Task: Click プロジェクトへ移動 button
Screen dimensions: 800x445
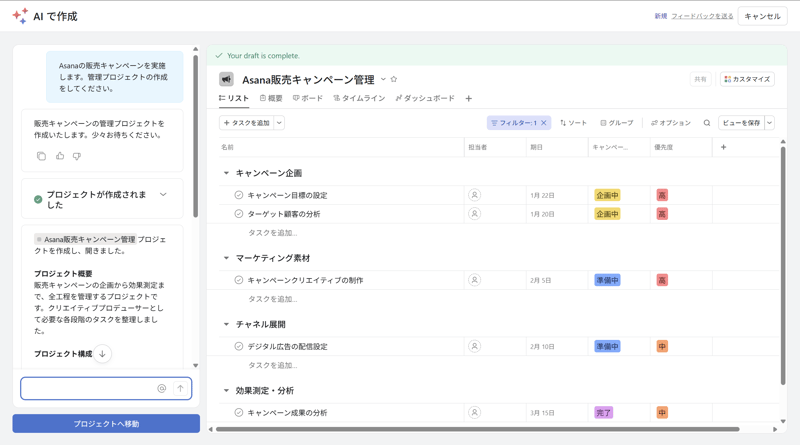Action: 106,424
